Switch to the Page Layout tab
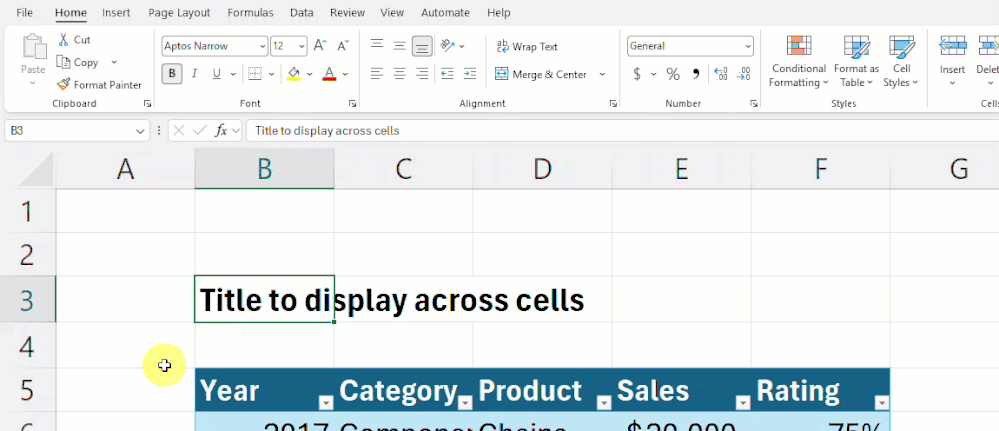This screenshot has height=431, width=999. [x=179, y=12]
